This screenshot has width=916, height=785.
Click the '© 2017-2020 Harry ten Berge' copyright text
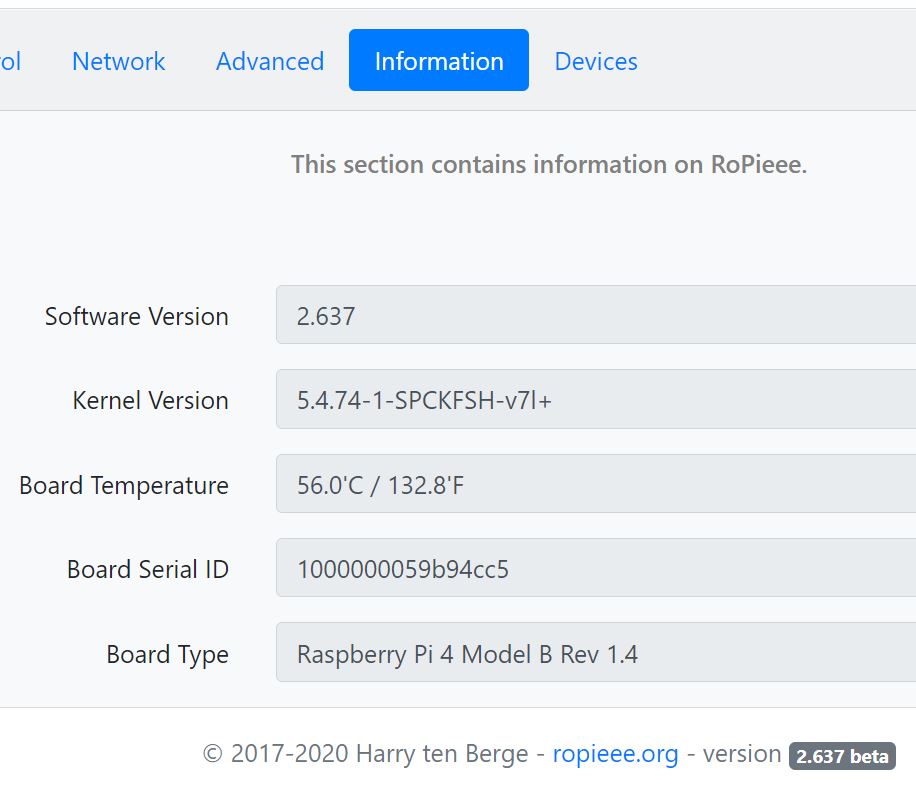(365, 753)
